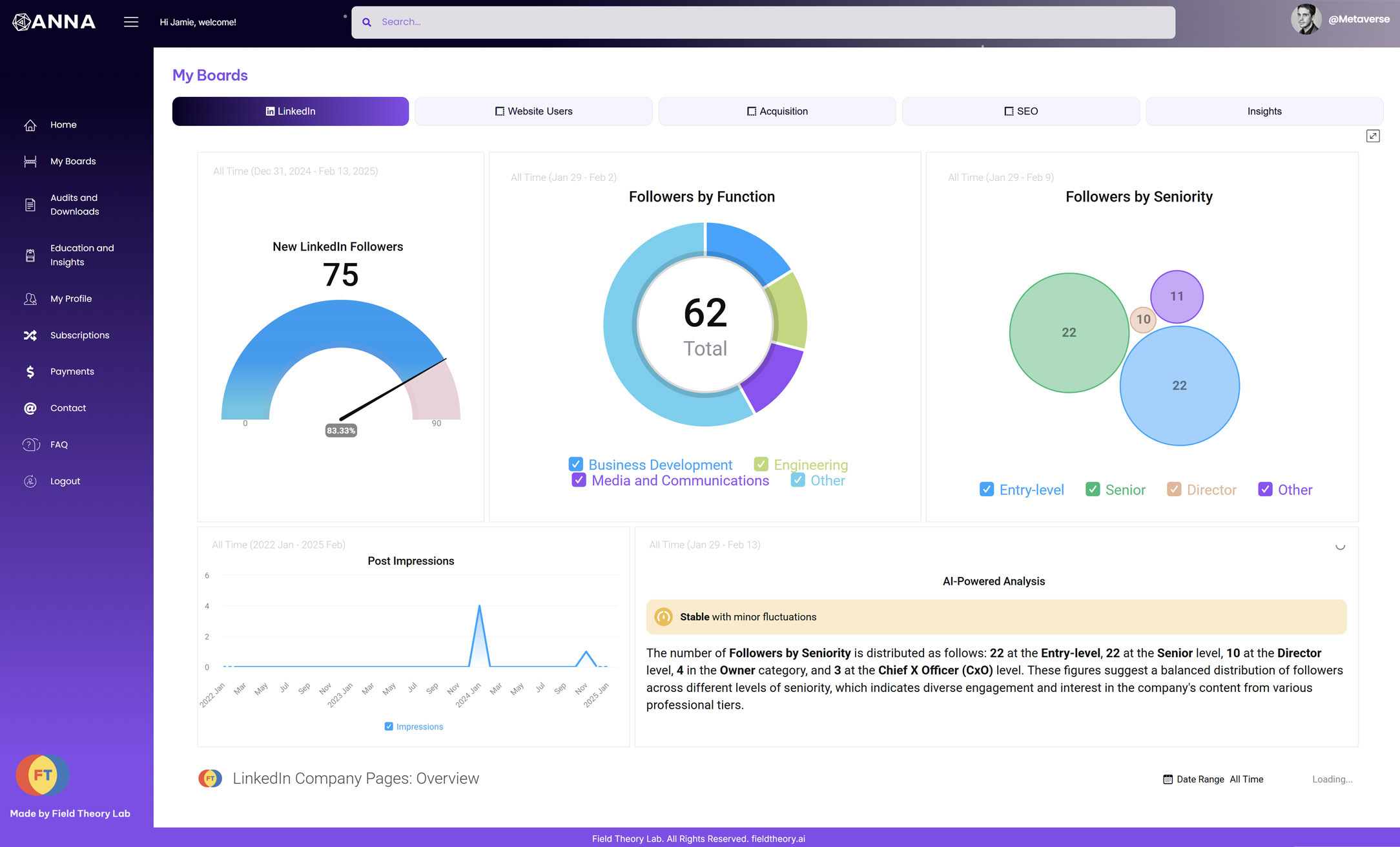Select the green Engineering donut segment
The width and height of the screenshot is (1400, 847).
(x=789, y=312)
